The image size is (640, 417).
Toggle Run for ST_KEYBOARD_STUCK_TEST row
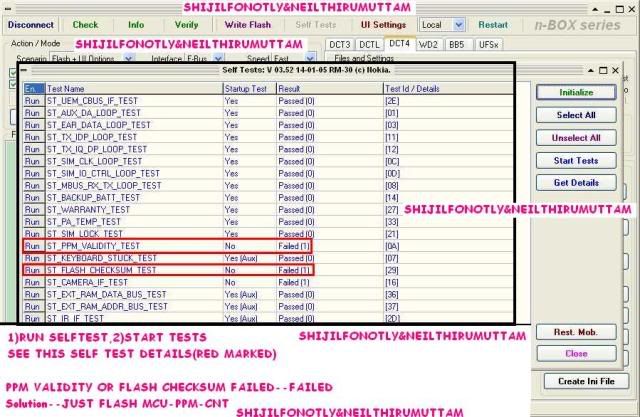tap(33, 257)
